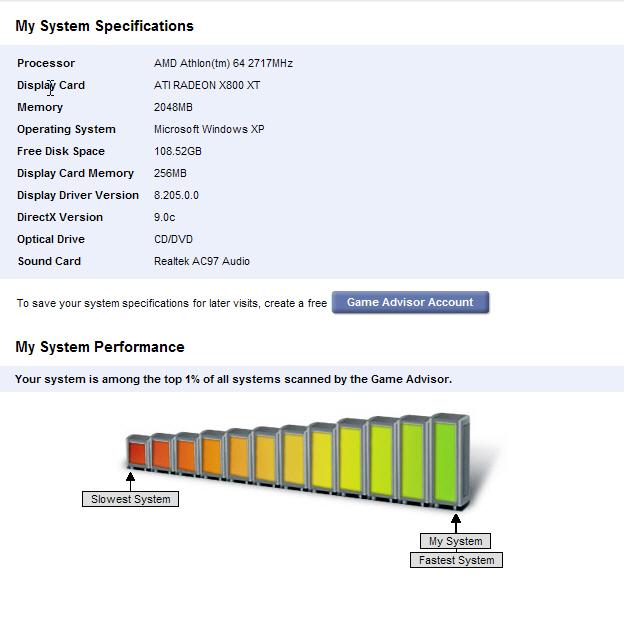626x627 pixels.
Task: Click the Game Advisor Account button
Action: [410, 302]
